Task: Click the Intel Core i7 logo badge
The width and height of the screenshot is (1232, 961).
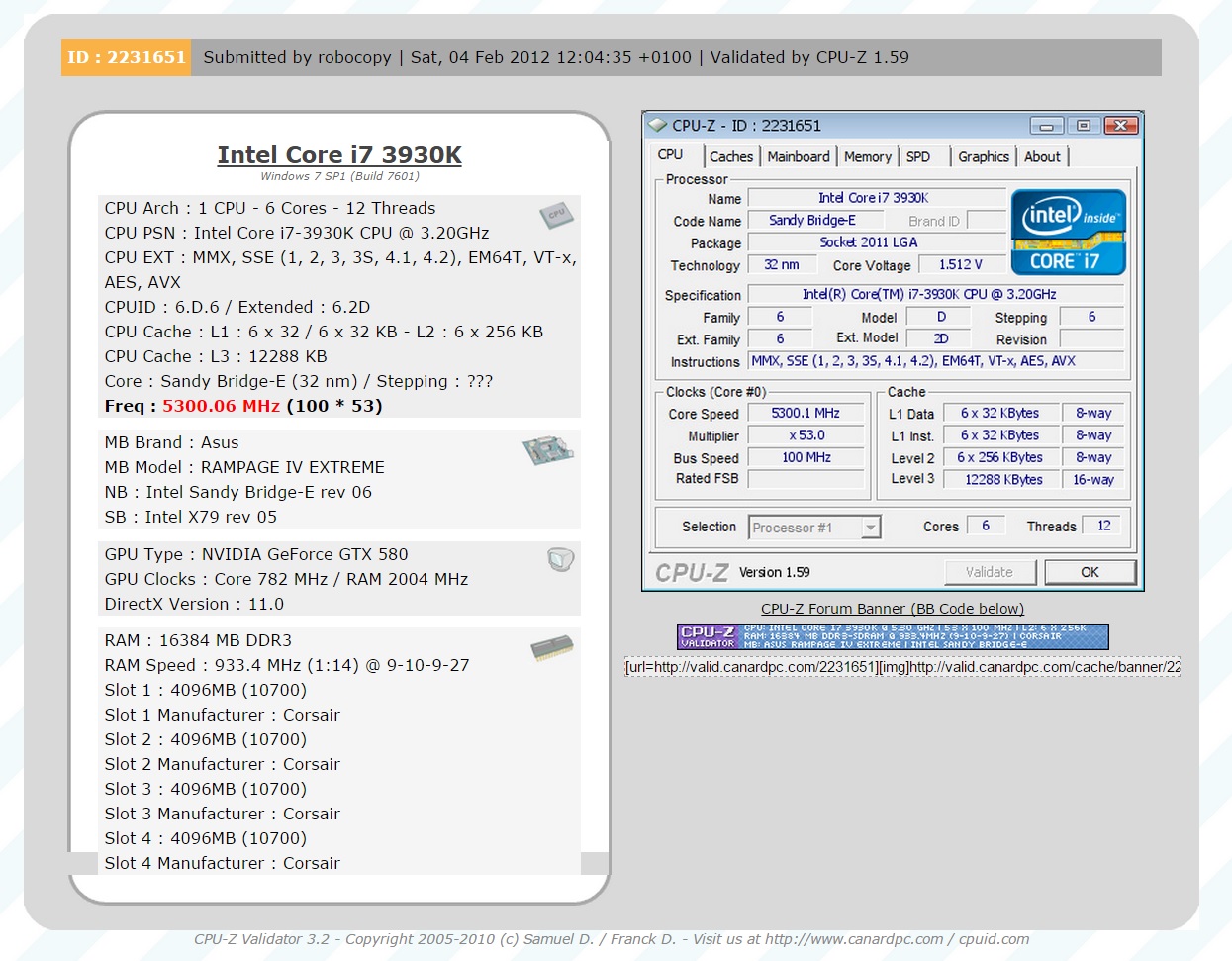Action: 1069,232
